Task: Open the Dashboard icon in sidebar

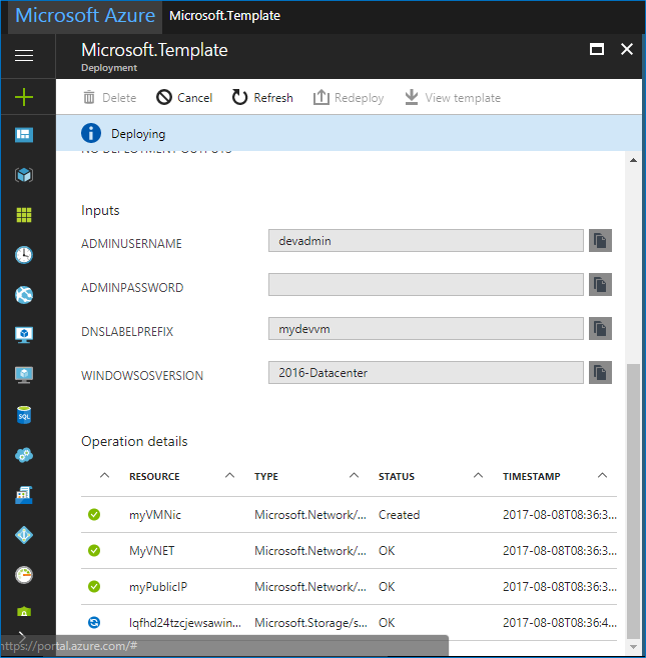Action: pos(24,135)
